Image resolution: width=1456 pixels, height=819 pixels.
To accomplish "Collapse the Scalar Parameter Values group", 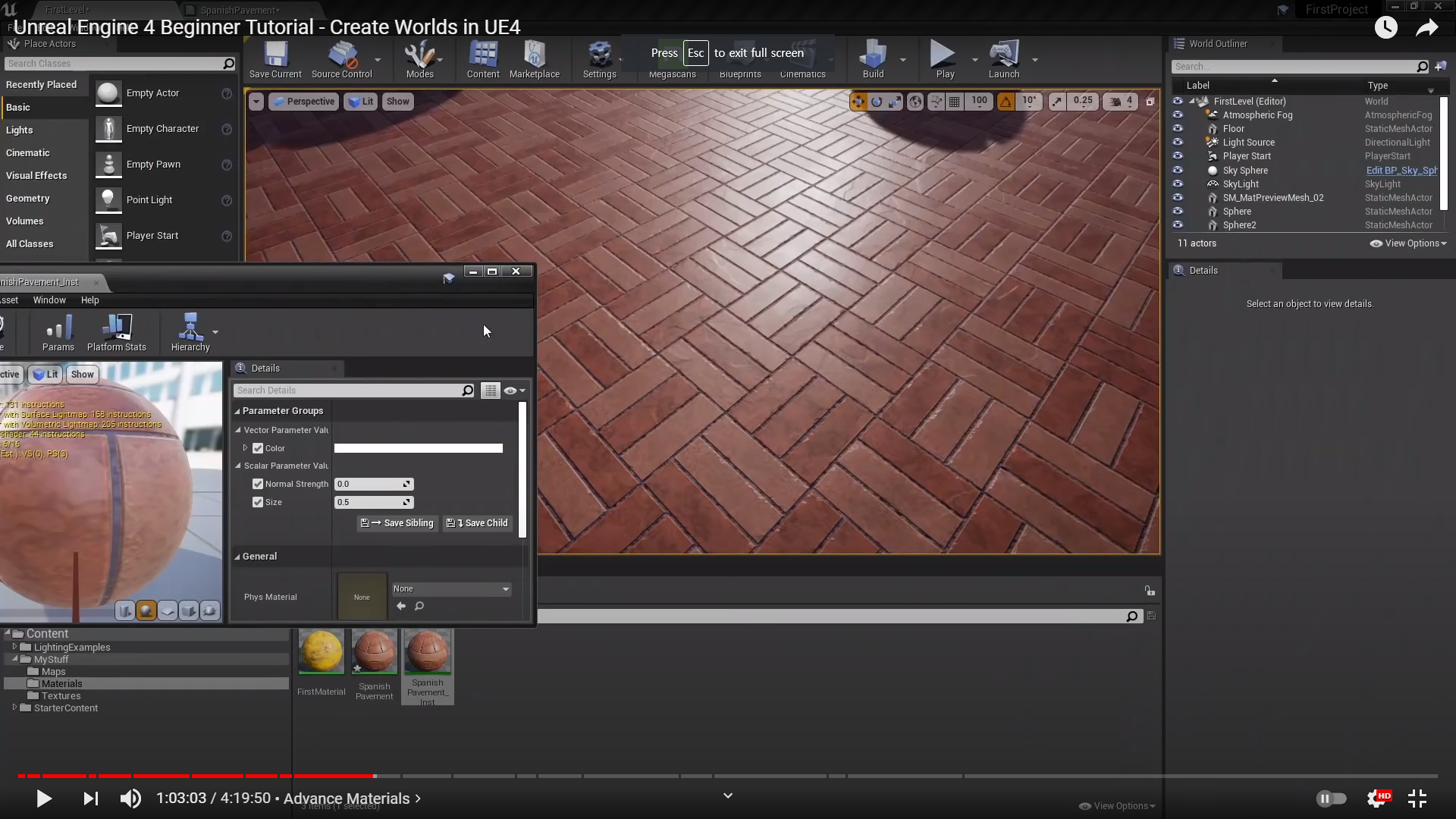I will [x=238, y=466].
